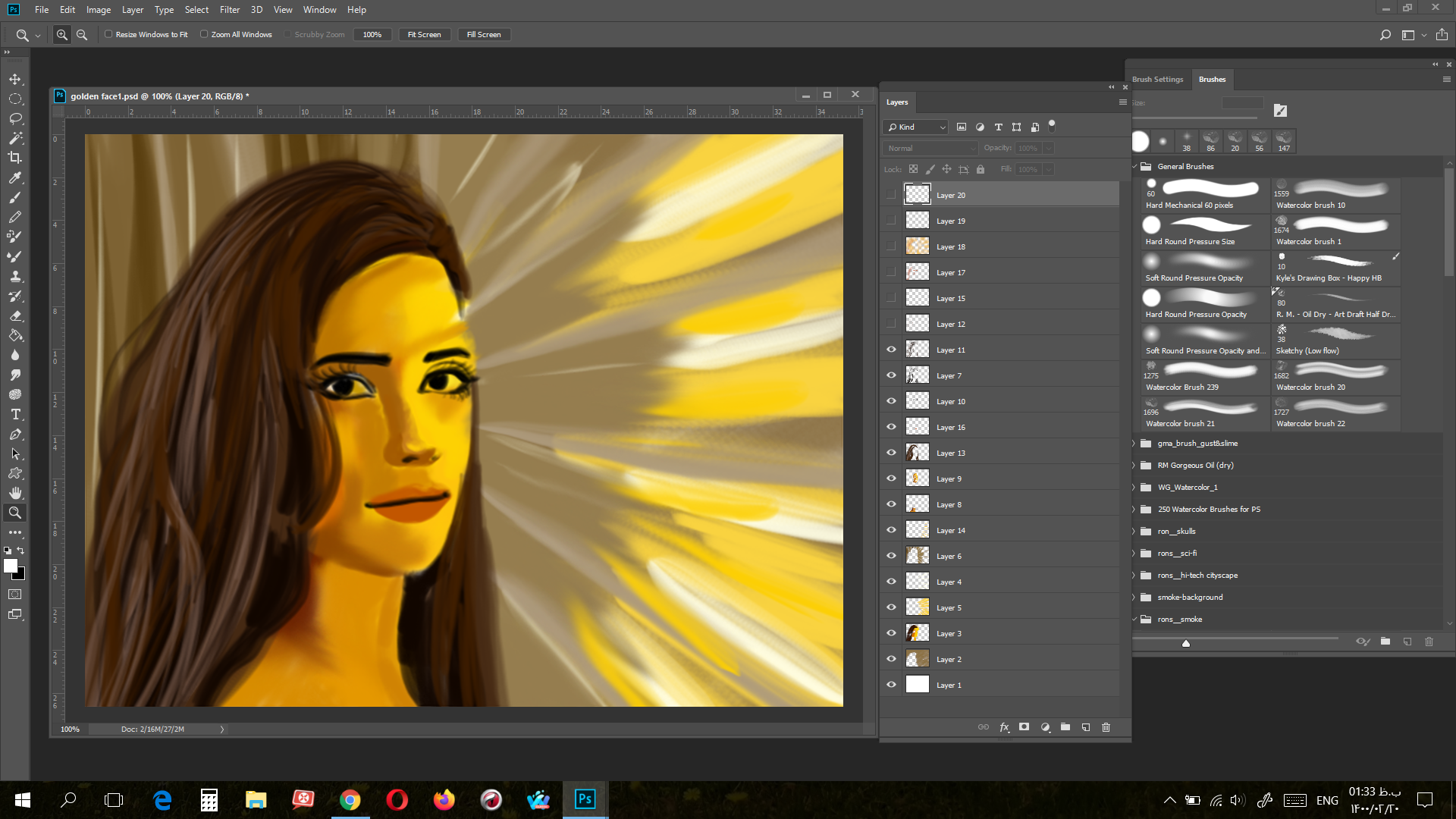1456x819 pixels.
Task: Select the Type tool
Action: [x=15, y=414]
